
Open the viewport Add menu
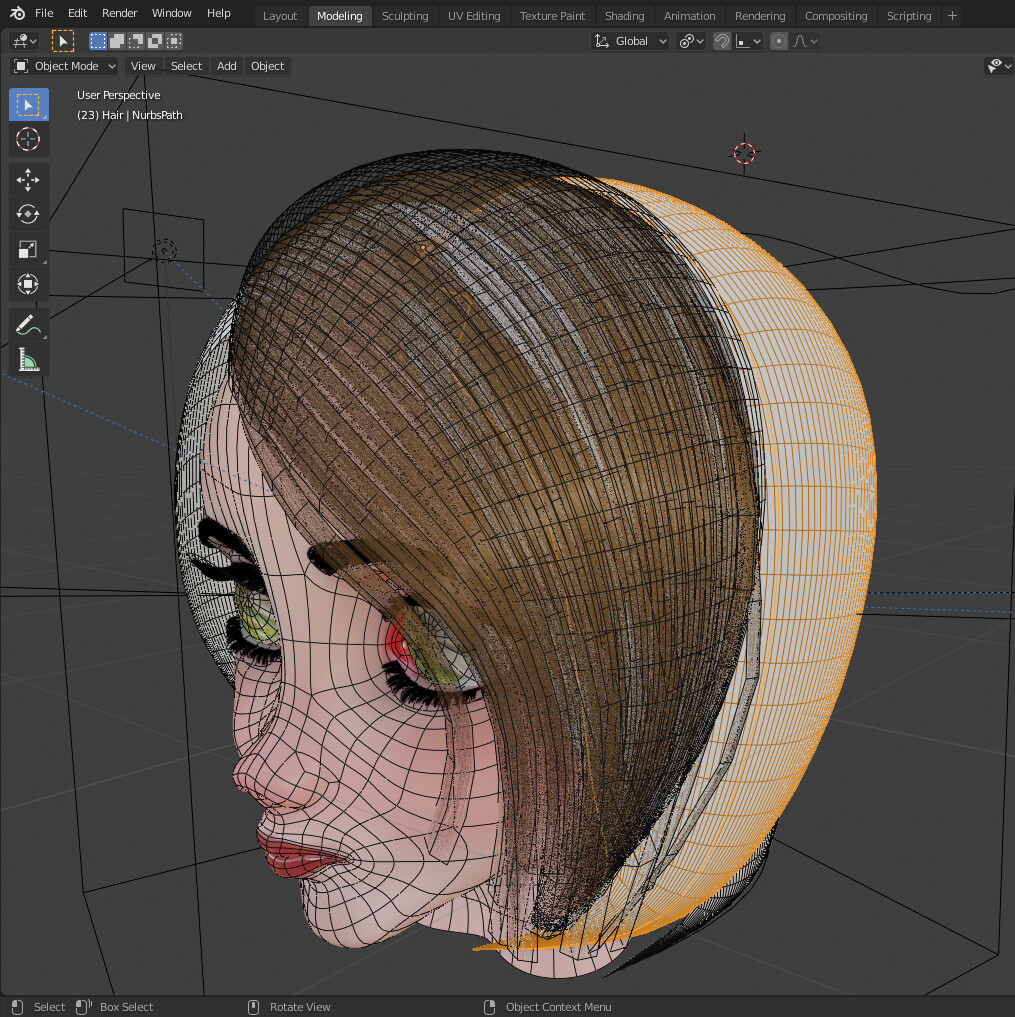tap(226, 66)
